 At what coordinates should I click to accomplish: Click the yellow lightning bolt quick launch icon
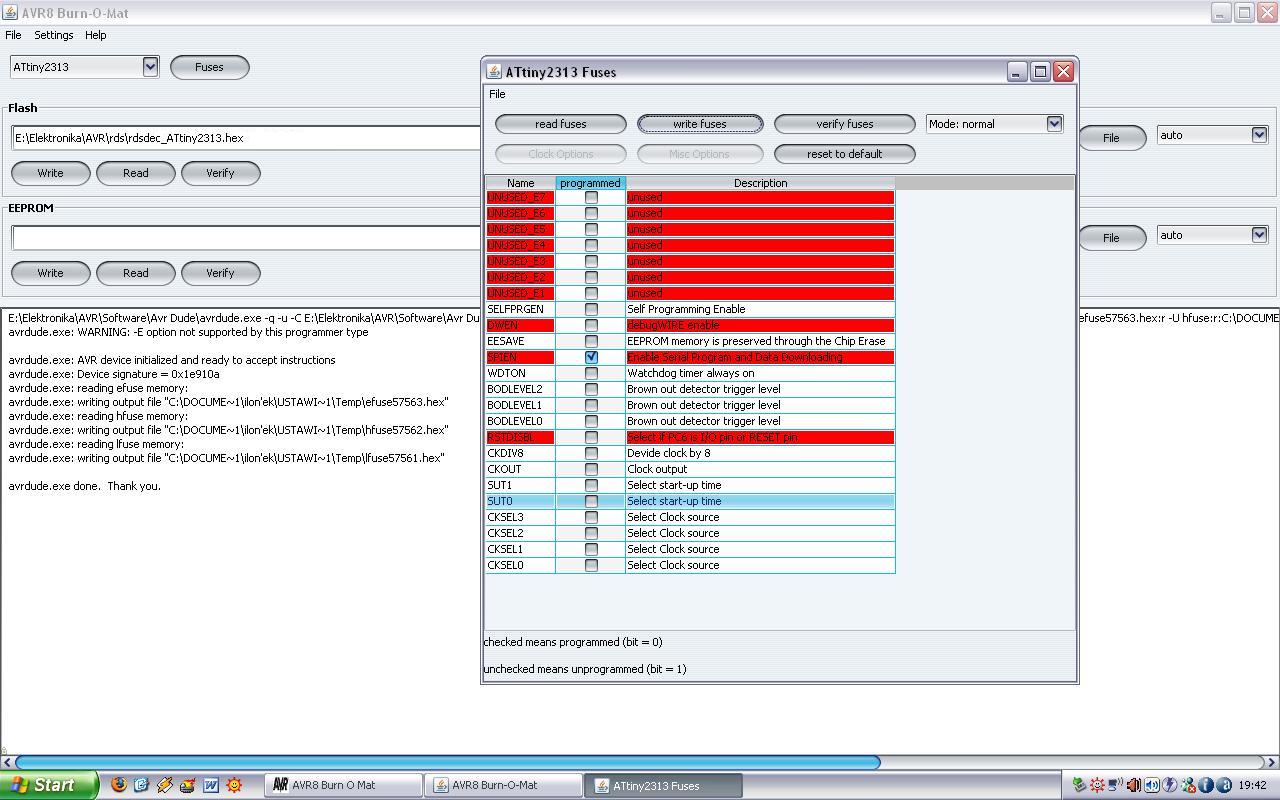click(x=164, y=785)
